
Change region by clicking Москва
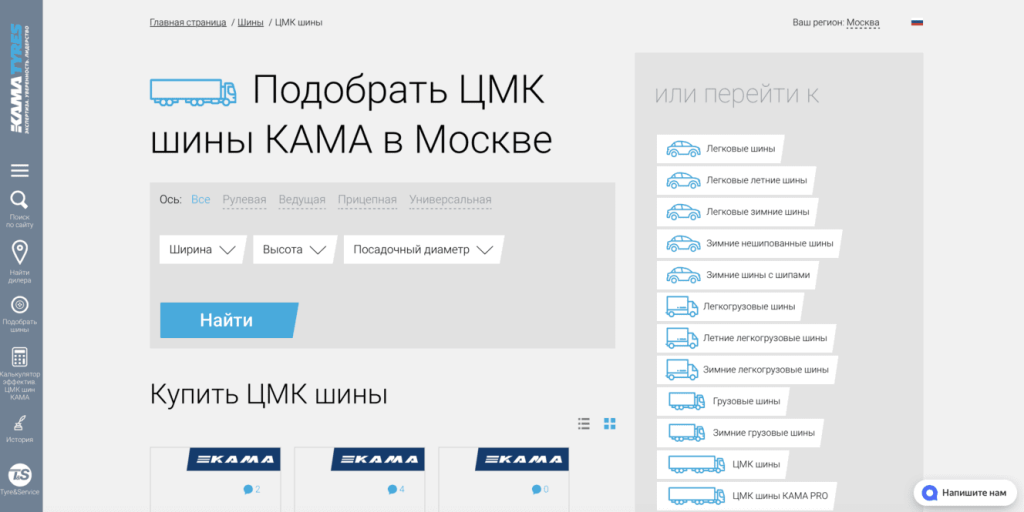tap(862, 22)
